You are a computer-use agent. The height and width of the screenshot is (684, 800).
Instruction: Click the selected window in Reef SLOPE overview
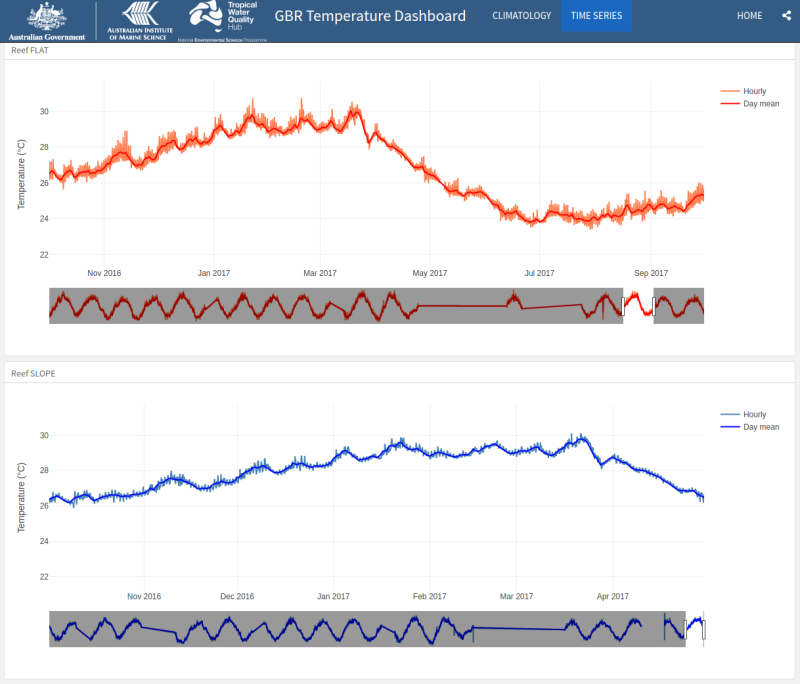(x=694, y=629)
